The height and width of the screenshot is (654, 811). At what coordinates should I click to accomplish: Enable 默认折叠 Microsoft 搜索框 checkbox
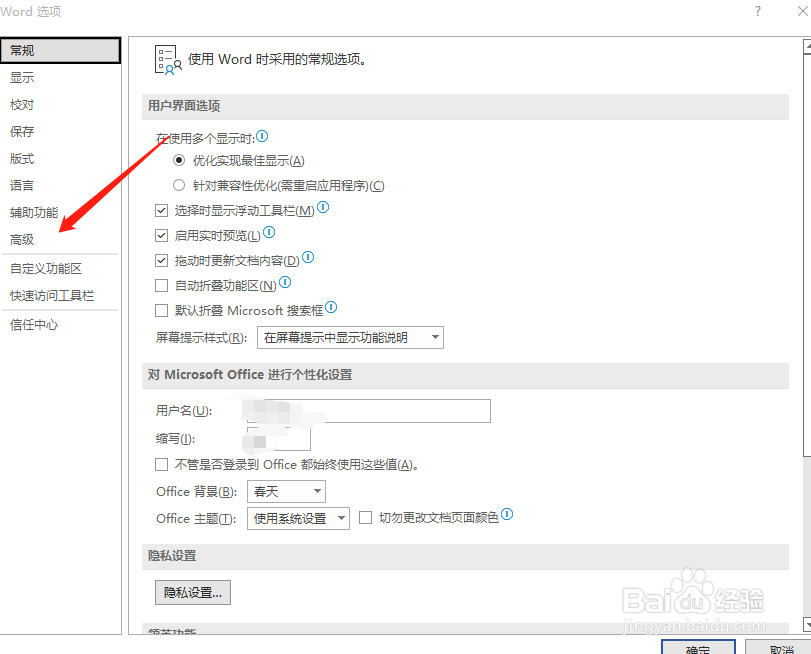(x=161, y=310)
